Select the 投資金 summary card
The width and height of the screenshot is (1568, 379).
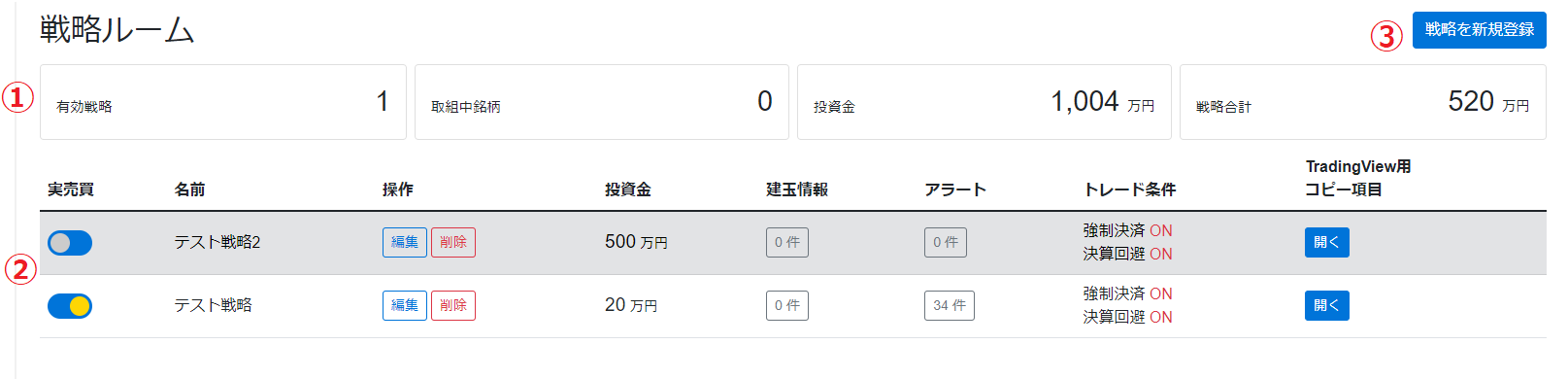(x=984, y=102)
